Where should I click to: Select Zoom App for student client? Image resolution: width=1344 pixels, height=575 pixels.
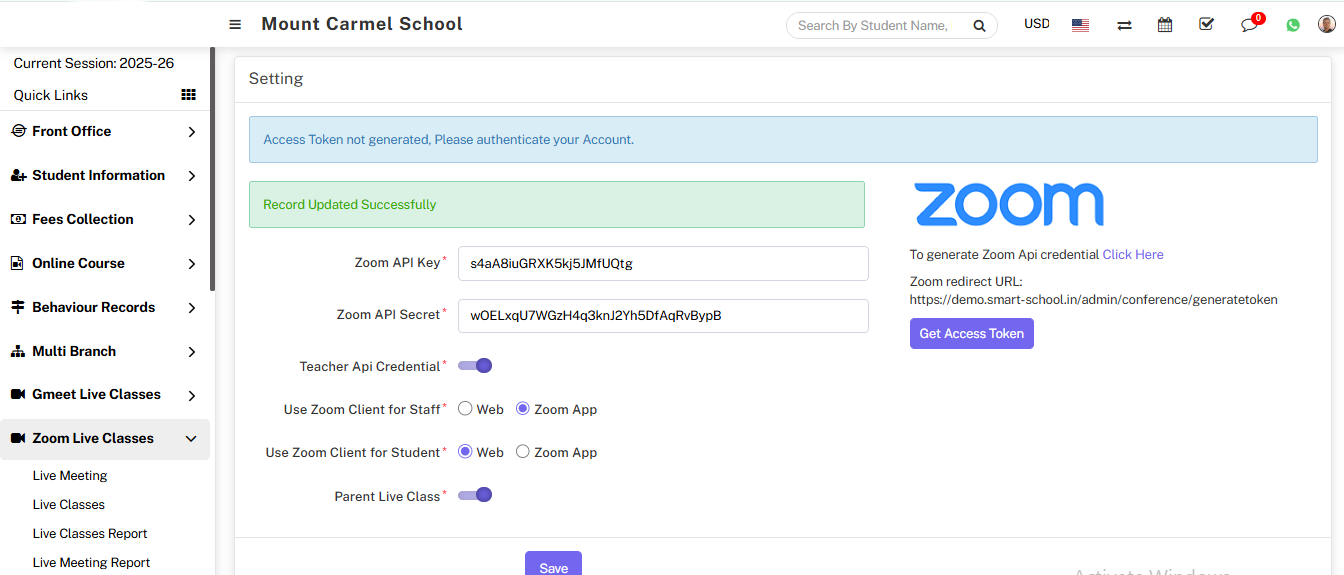523,452
